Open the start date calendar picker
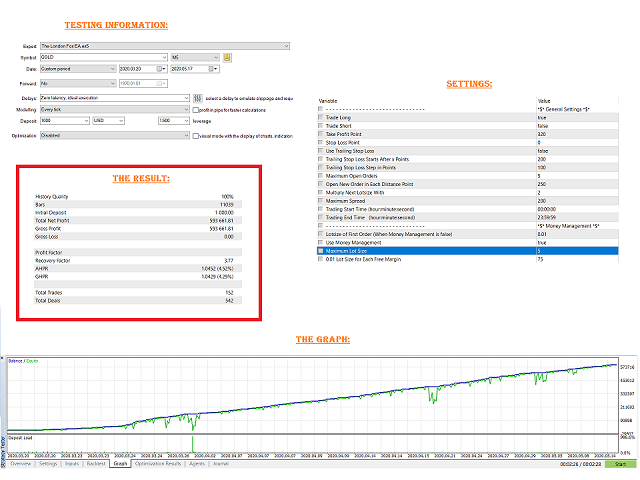Viewport: 640px width, 480px height. [161, 69]
